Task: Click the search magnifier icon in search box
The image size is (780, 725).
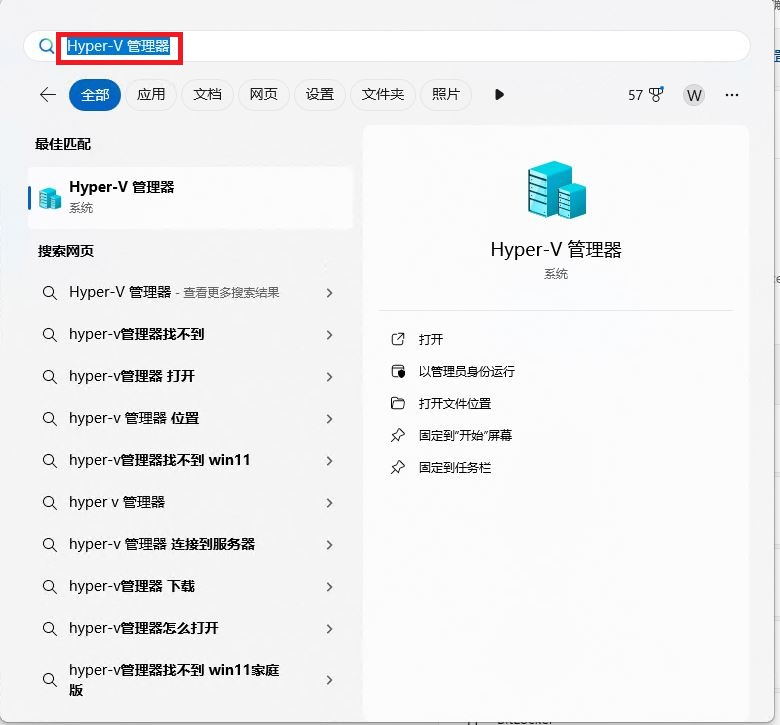Action: tap(46, 46)
